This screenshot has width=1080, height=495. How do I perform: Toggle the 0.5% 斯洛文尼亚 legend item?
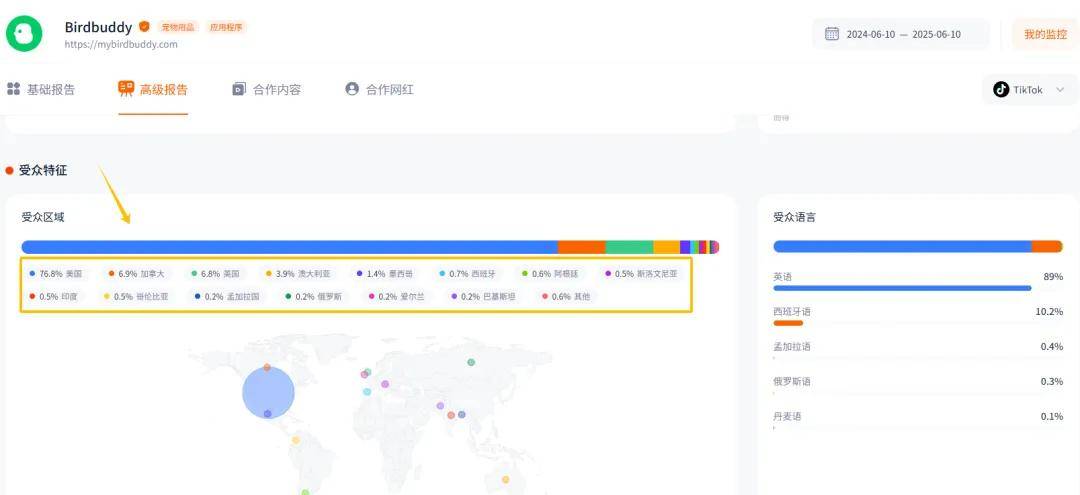pos(641,273)
